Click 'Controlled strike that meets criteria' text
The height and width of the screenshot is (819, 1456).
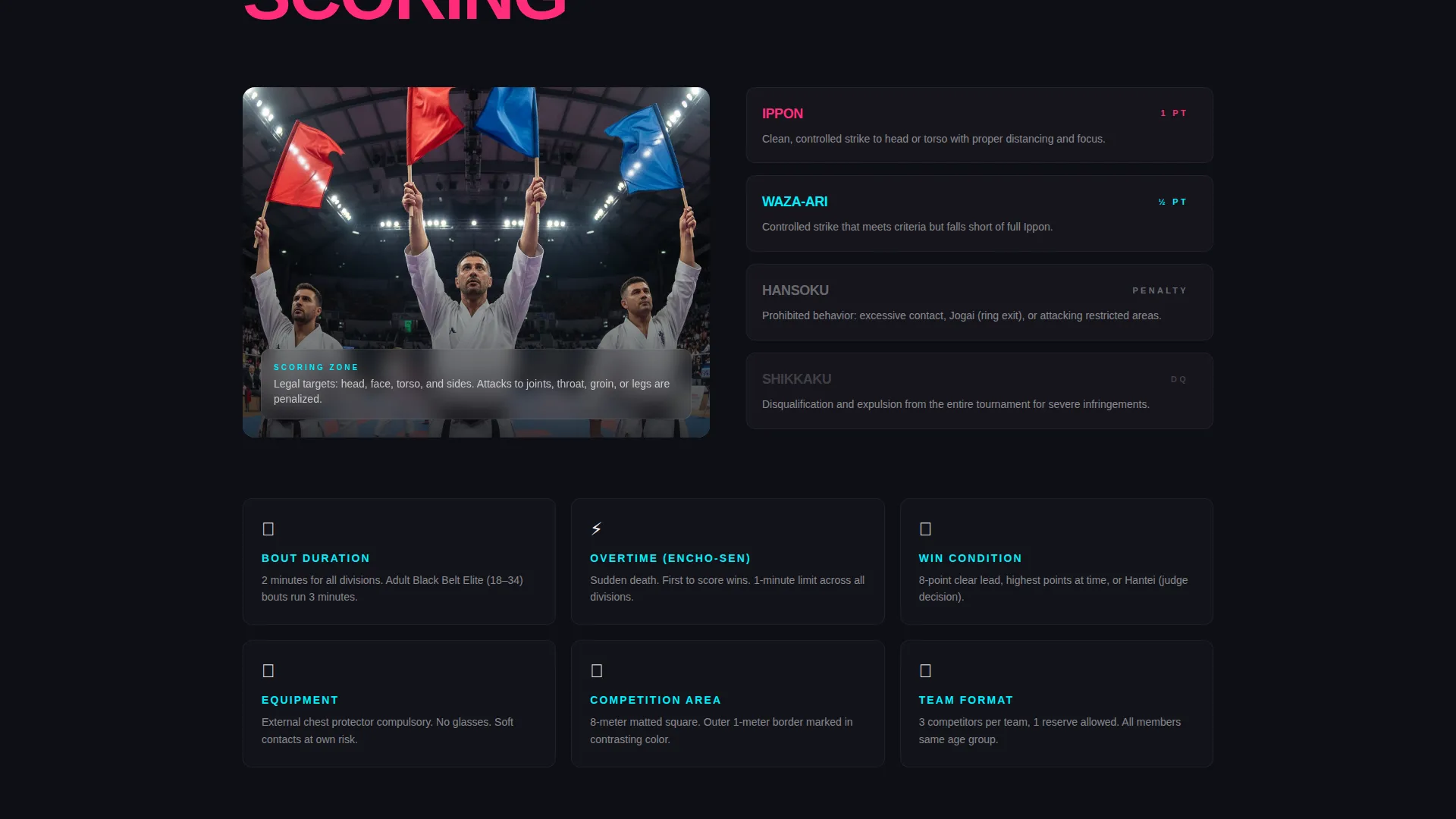[907, 227]
